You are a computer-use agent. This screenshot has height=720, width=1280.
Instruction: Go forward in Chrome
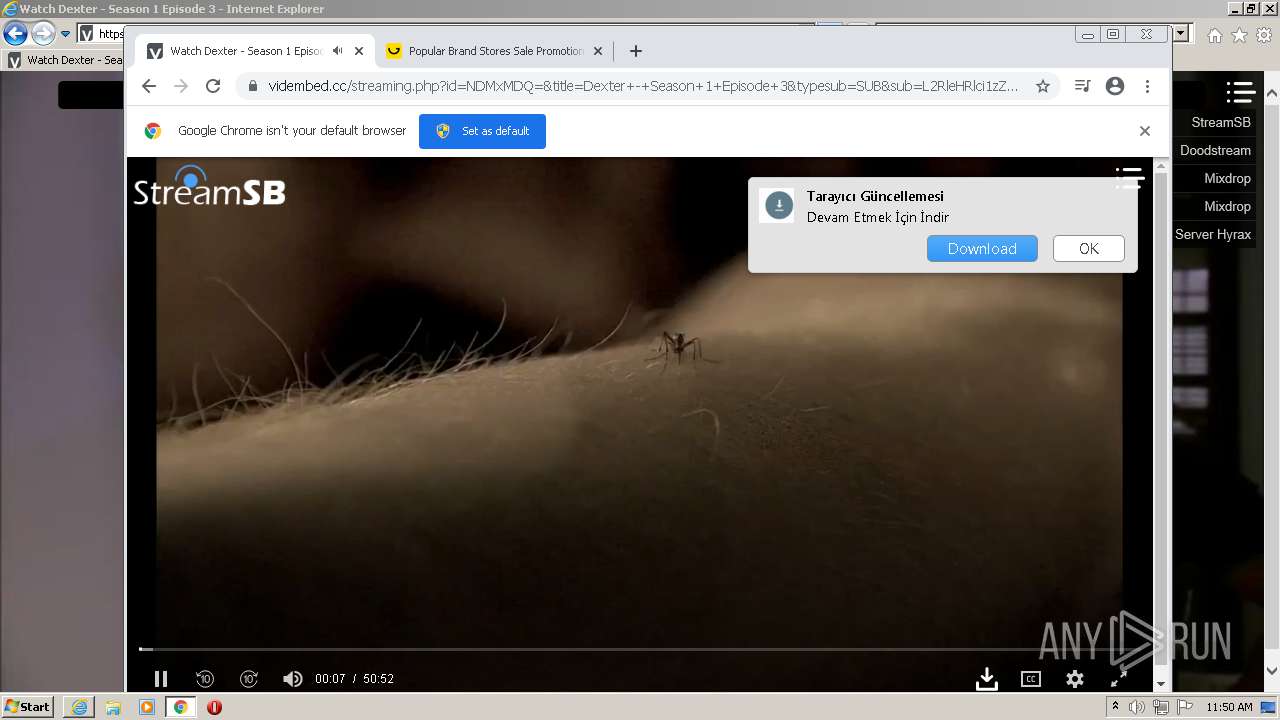pyautogui.click(x=181, y=86)
